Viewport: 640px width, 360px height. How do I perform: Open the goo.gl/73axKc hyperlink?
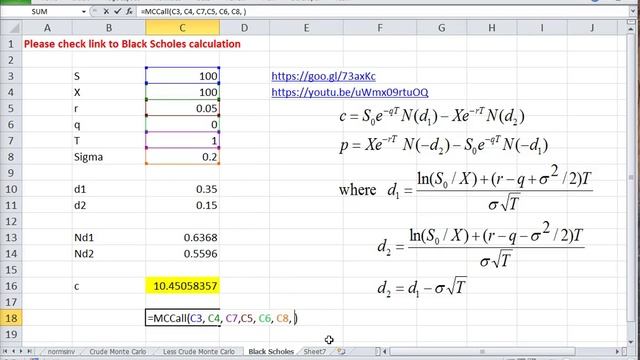click(x=323, y=76)
